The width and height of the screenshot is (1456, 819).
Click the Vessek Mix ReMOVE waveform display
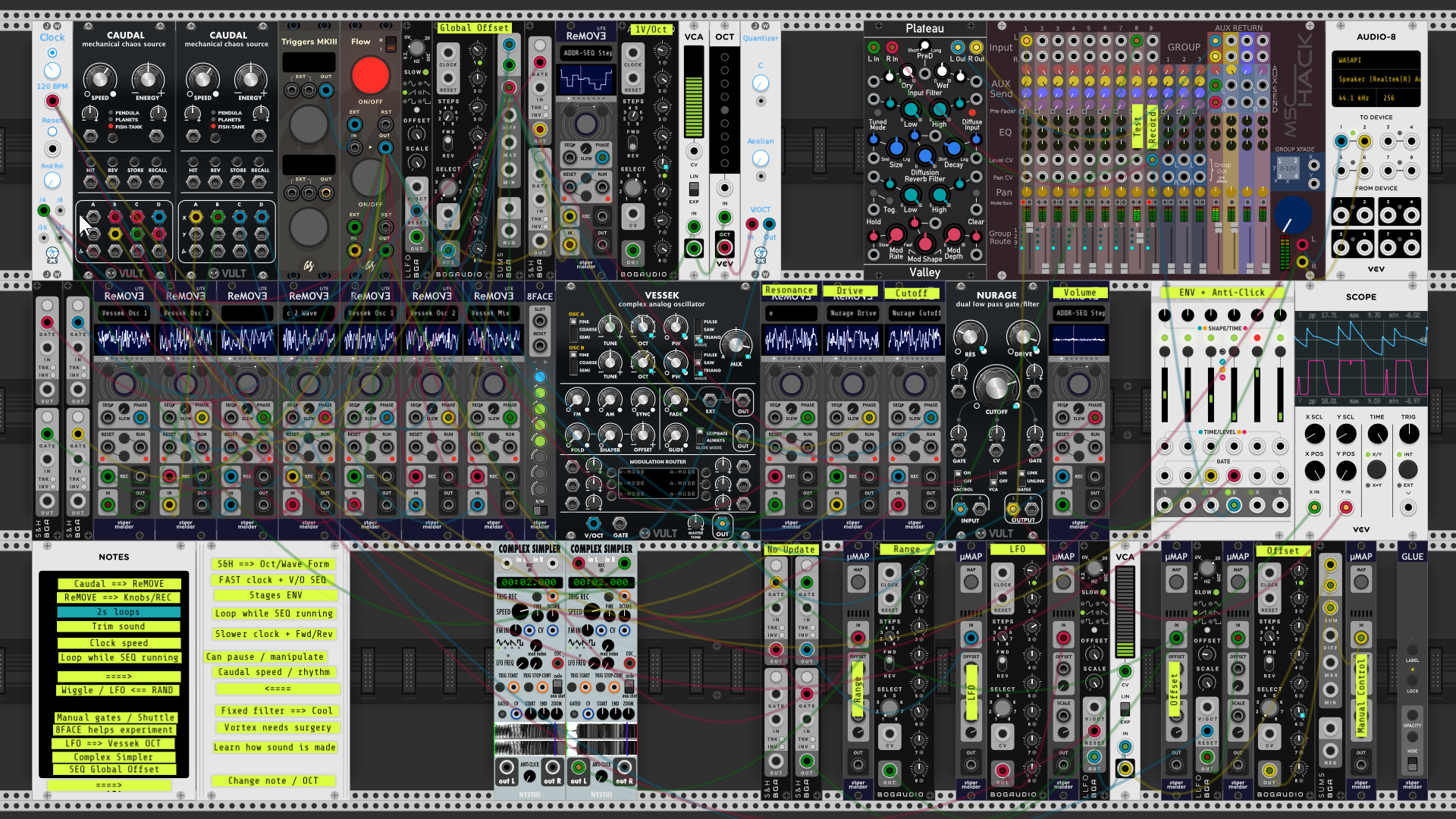pos(493,340)
